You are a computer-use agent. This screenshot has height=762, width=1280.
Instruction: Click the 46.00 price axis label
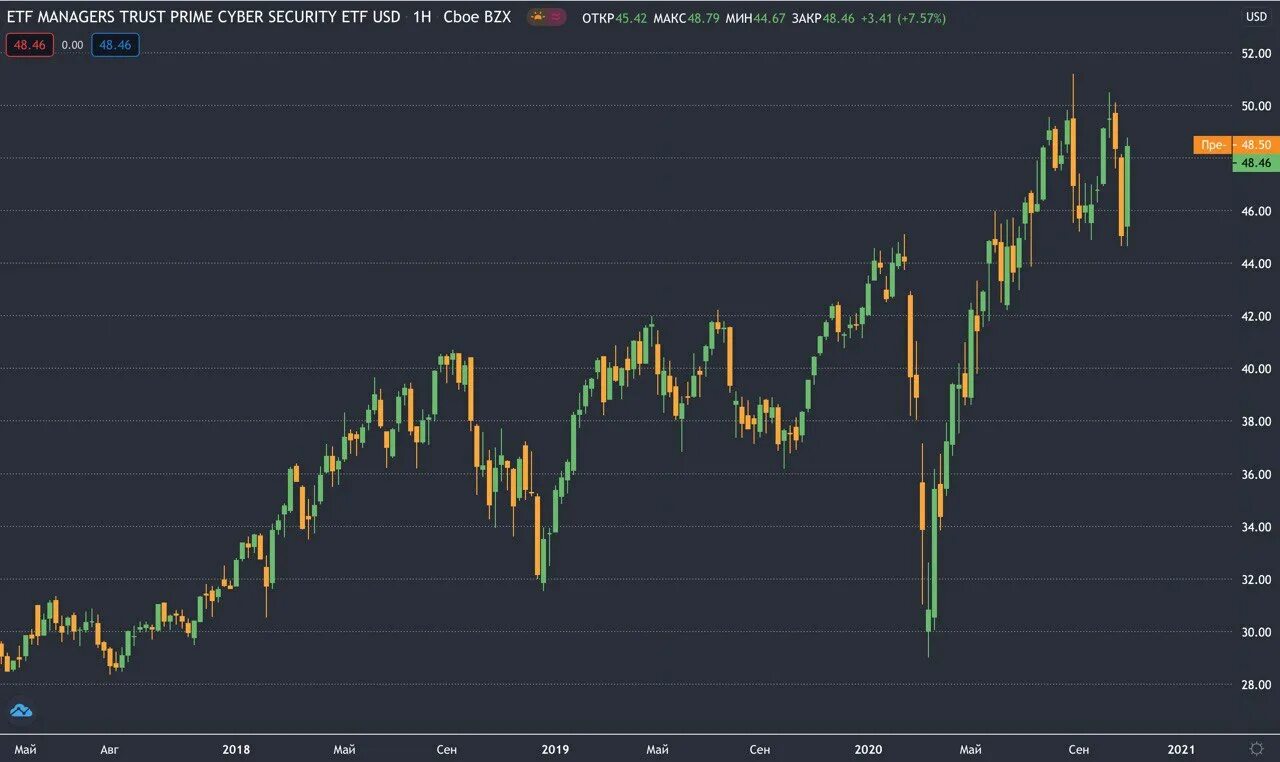(1255, 211)
